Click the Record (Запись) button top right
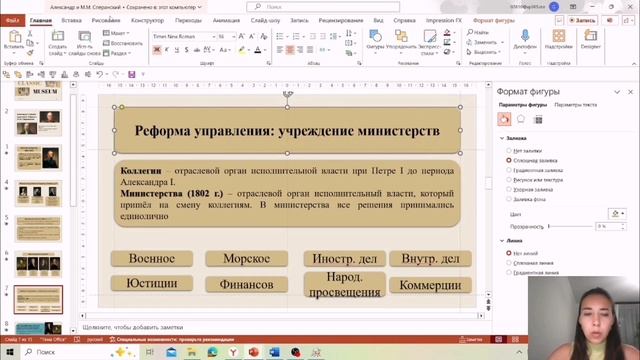This screenshot has width=640, height=360. point(582,20)
